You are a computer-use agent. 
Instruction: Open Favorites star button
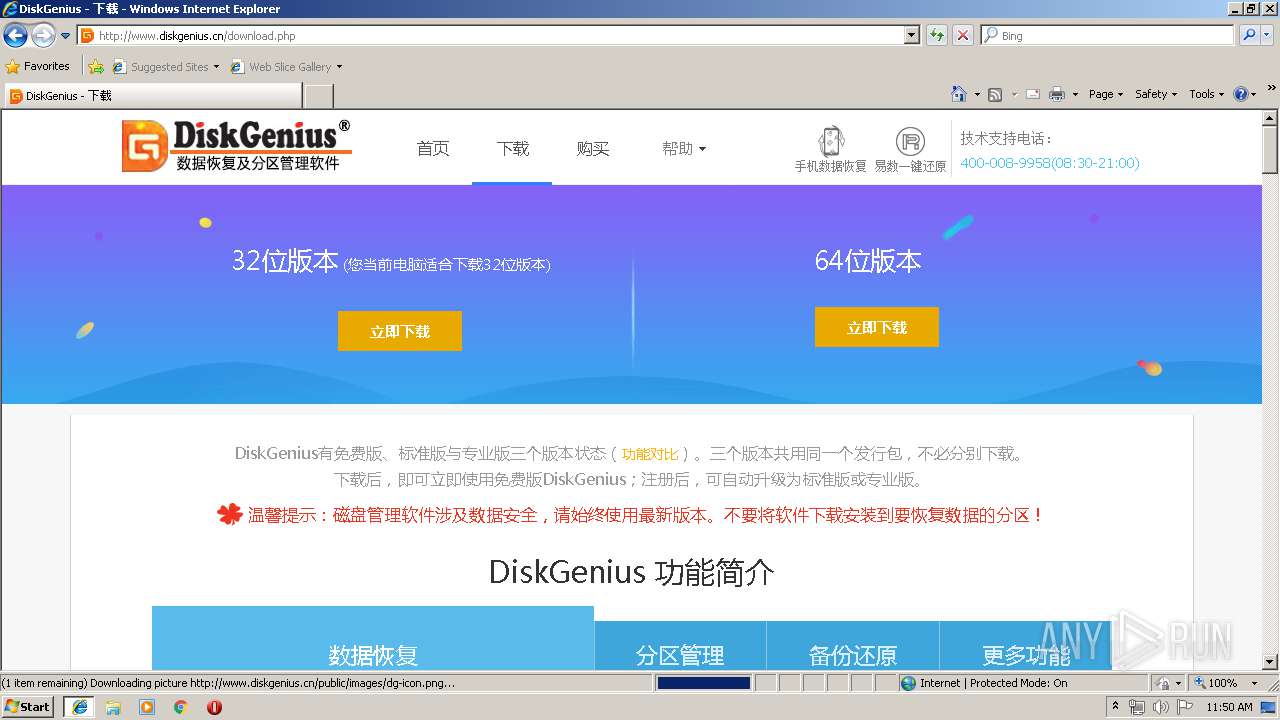point(38,66)
